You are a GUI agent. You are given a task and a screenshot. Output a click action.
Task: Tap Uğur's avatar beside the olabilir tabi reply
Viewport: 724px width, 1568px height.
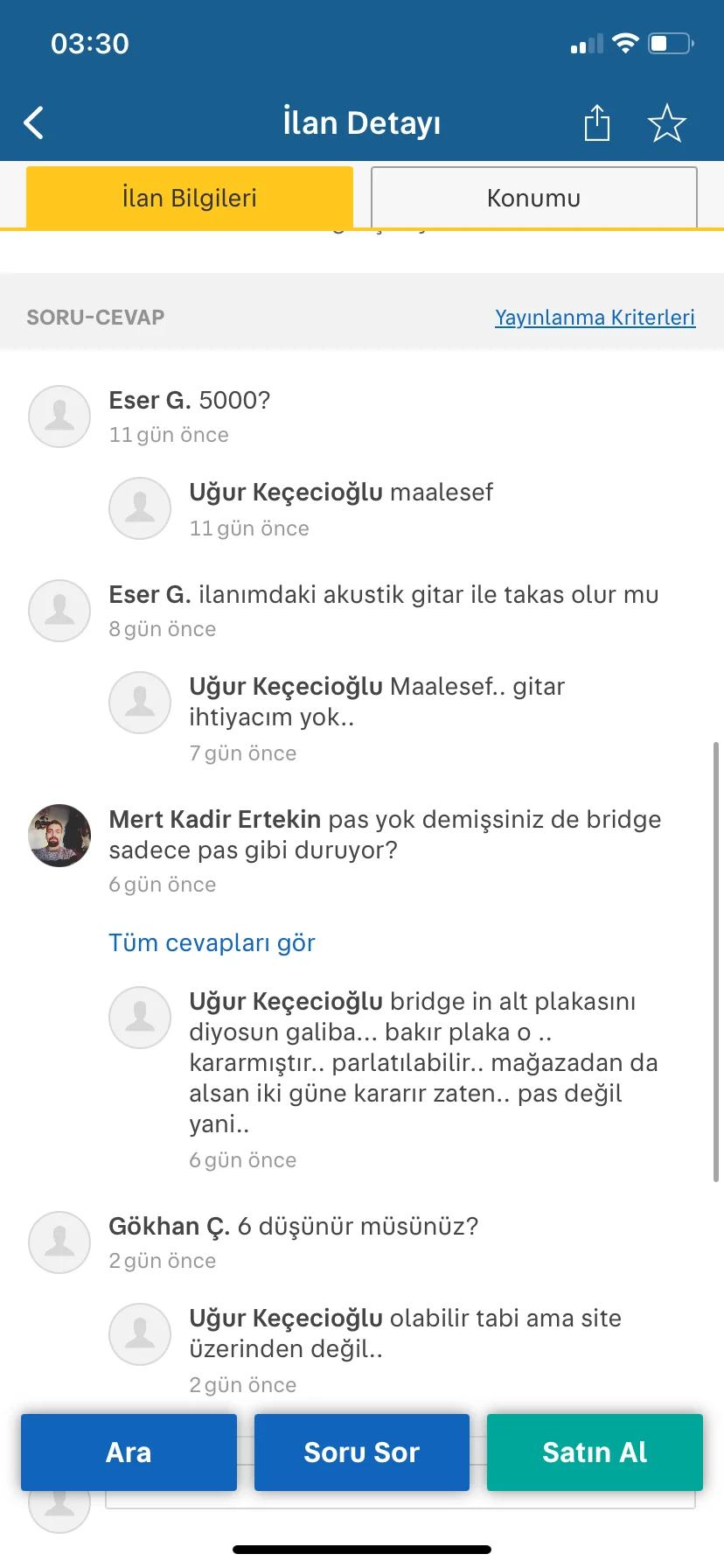[x=140, y=1334]
